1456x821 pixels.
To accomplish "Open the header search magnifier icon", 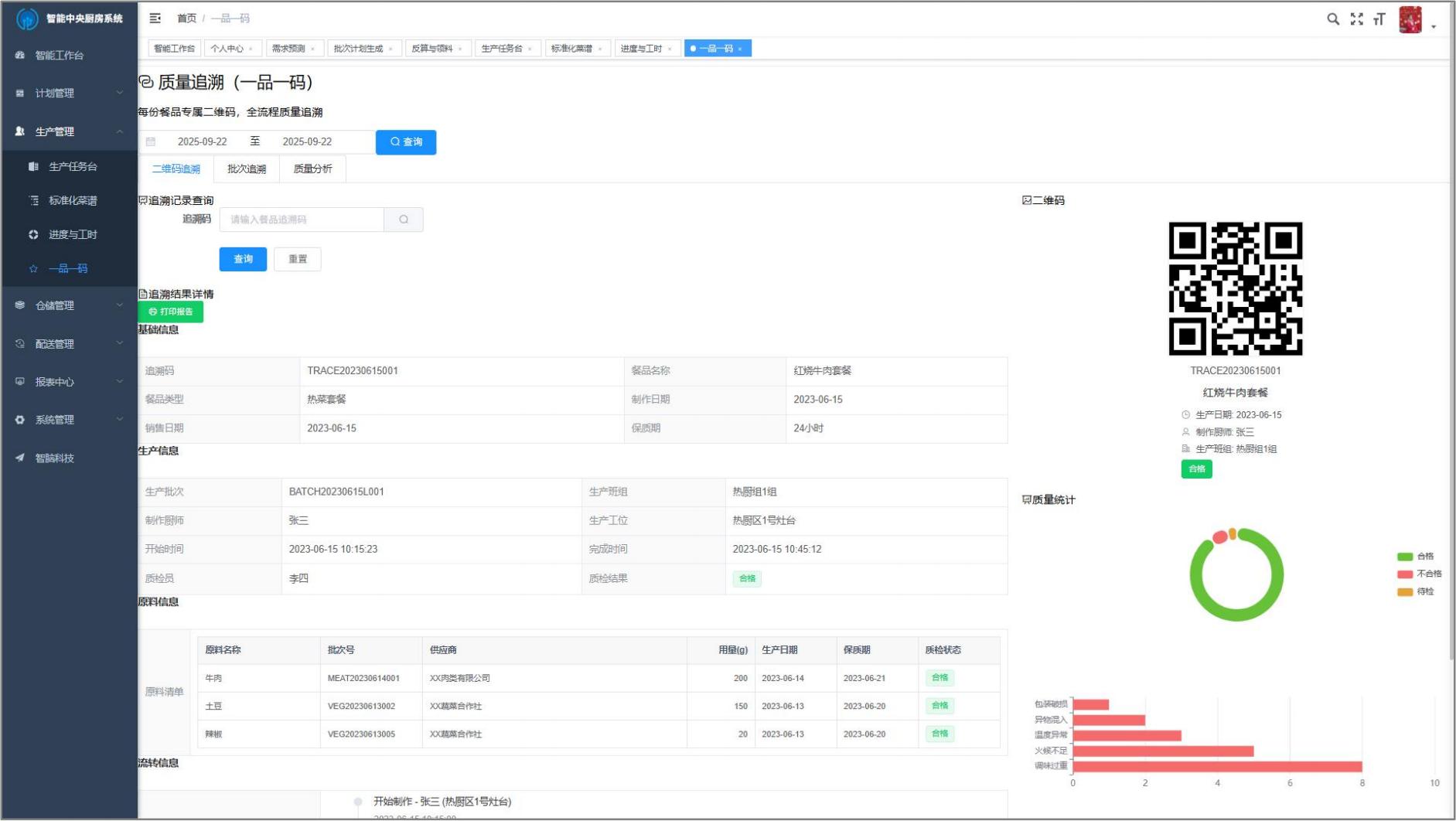I will point(1333,19).
